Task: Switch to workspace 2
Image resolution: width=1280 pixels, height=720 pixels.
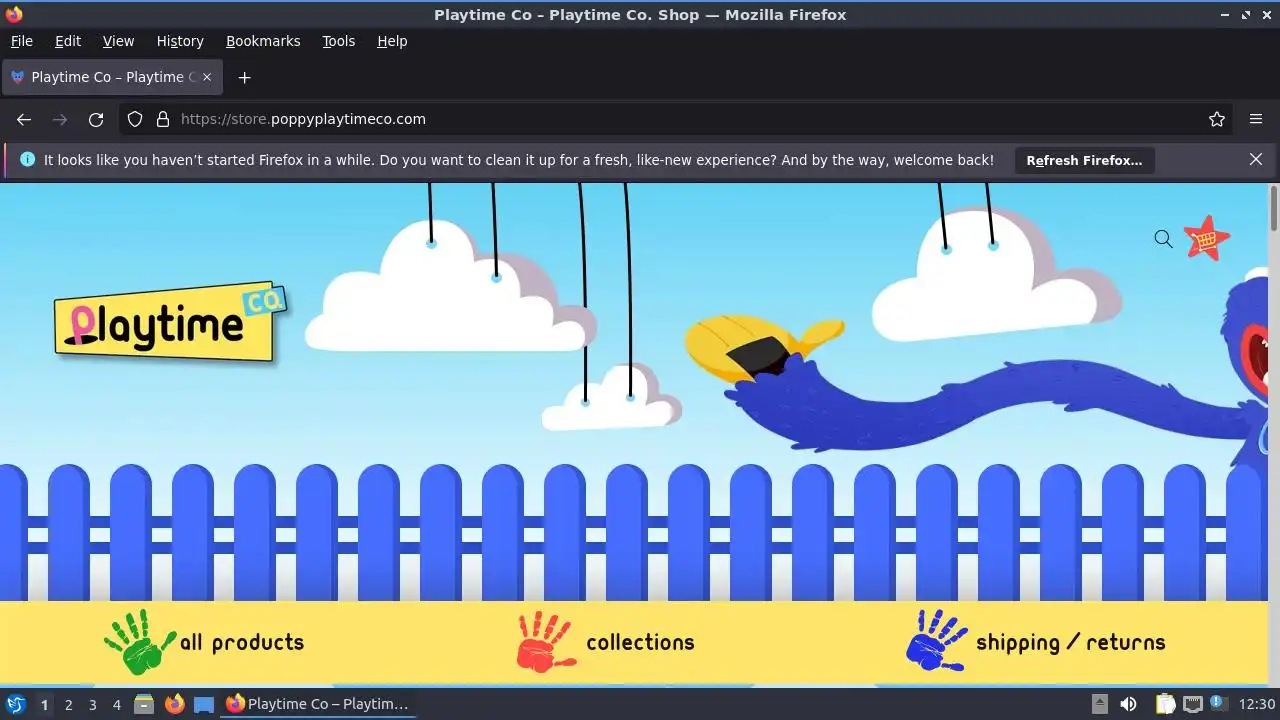Action: (68, 704)
